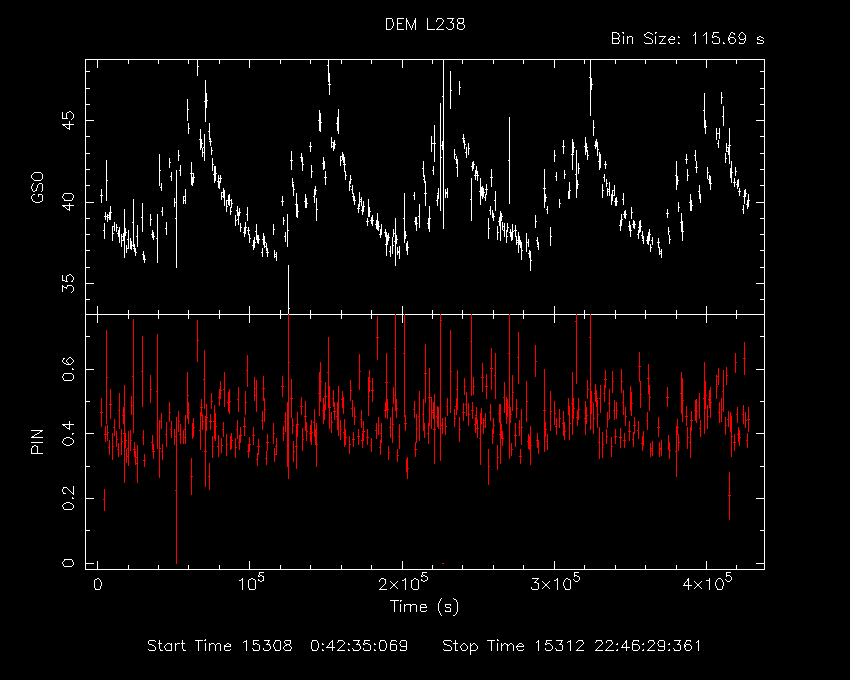The image size is (850, 680).
Task: Click the Time (s) axis label
Action: [424, 606]
